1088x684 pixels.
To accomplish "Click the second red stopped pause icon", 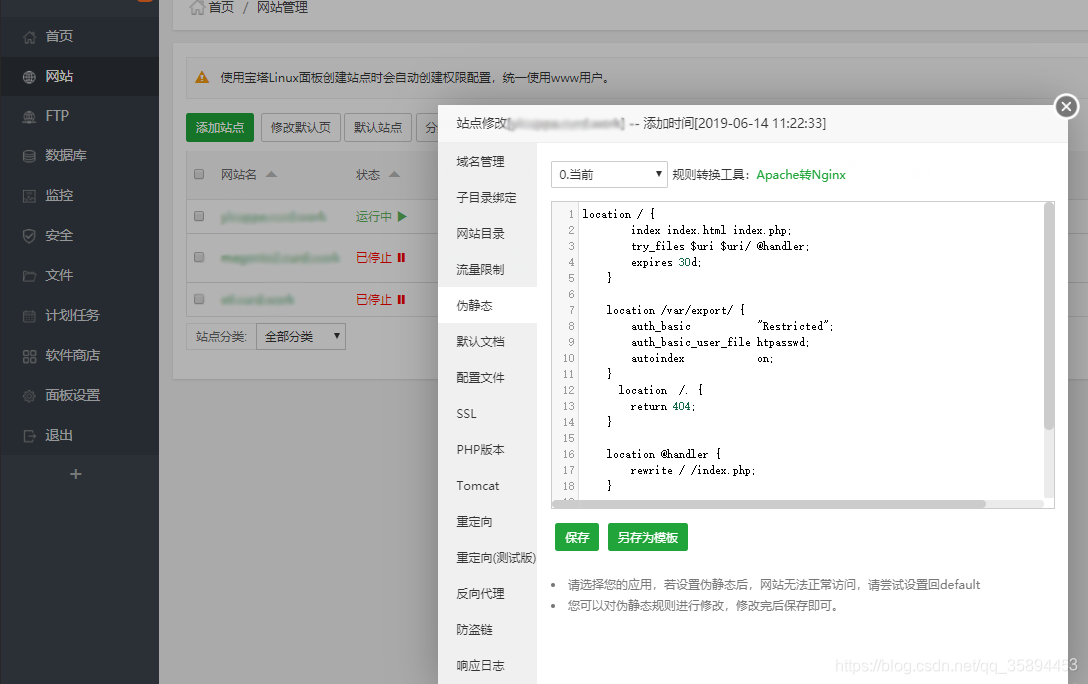I will pyautogui.click(x=401, y=300).
